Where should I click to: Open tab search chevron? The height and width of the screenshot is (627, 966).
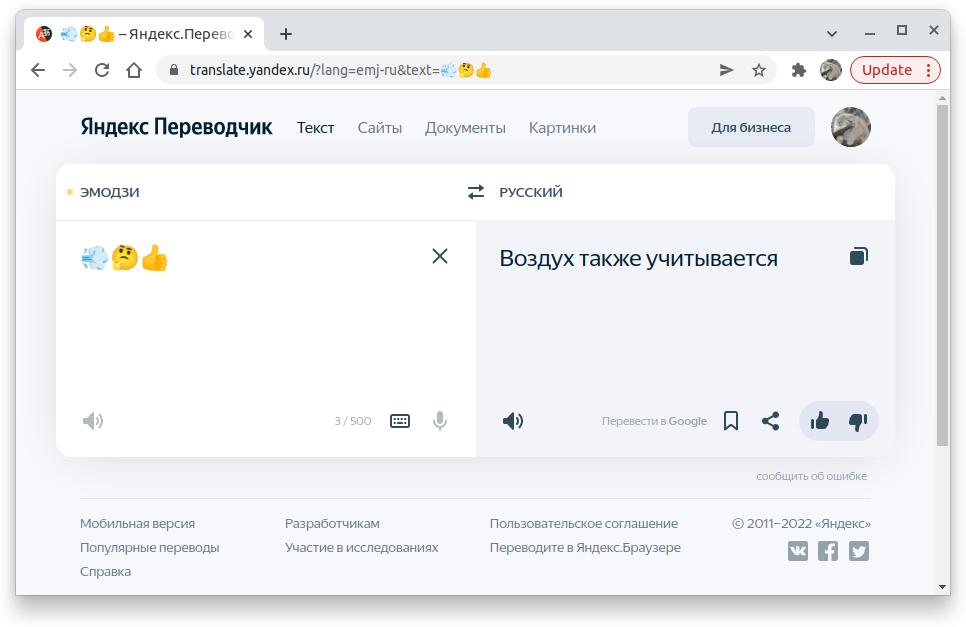point(832,33)
